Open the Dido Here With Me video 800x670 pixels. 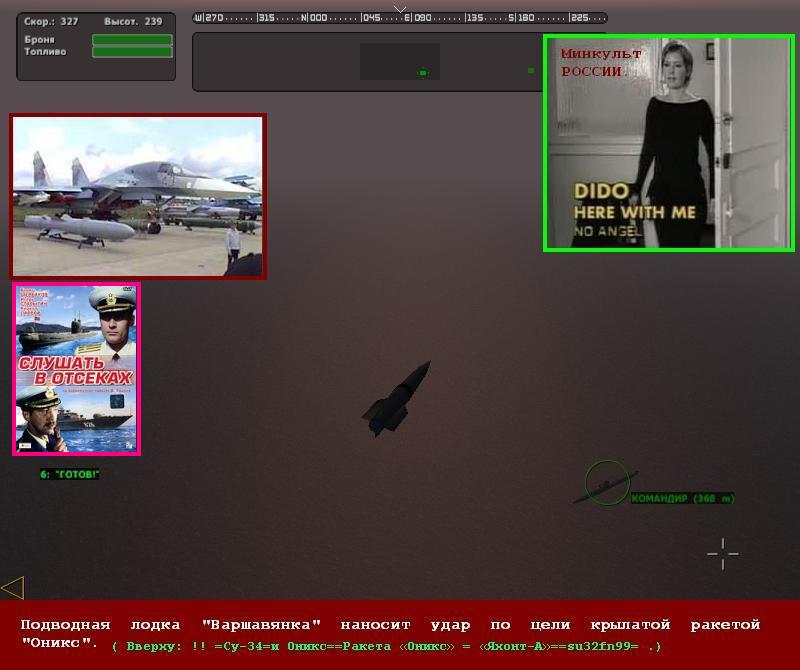pyautogui.click(x=669, y=143)
